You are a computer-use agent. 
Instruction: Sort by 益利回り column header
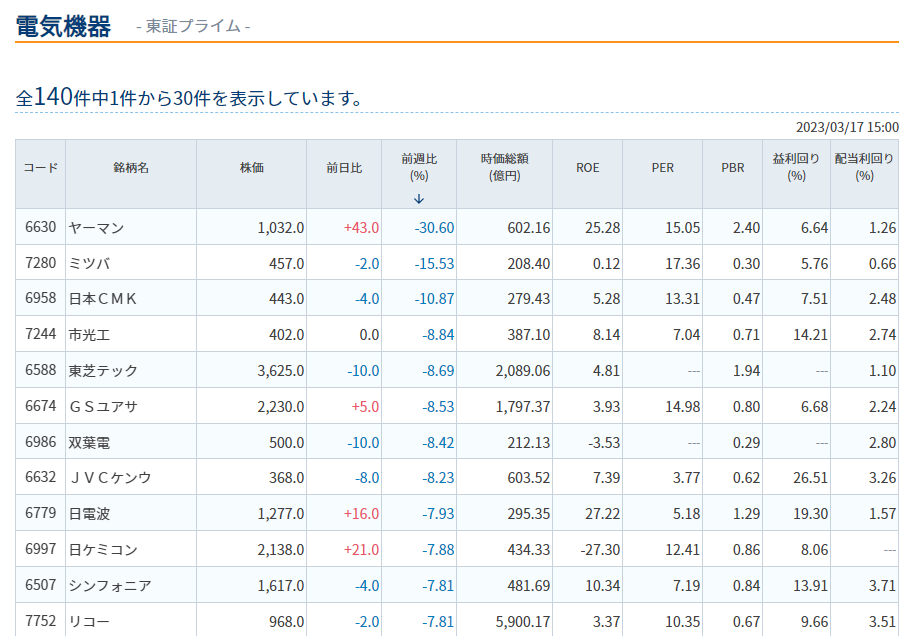pyautogui.click(x=796, y=167)
